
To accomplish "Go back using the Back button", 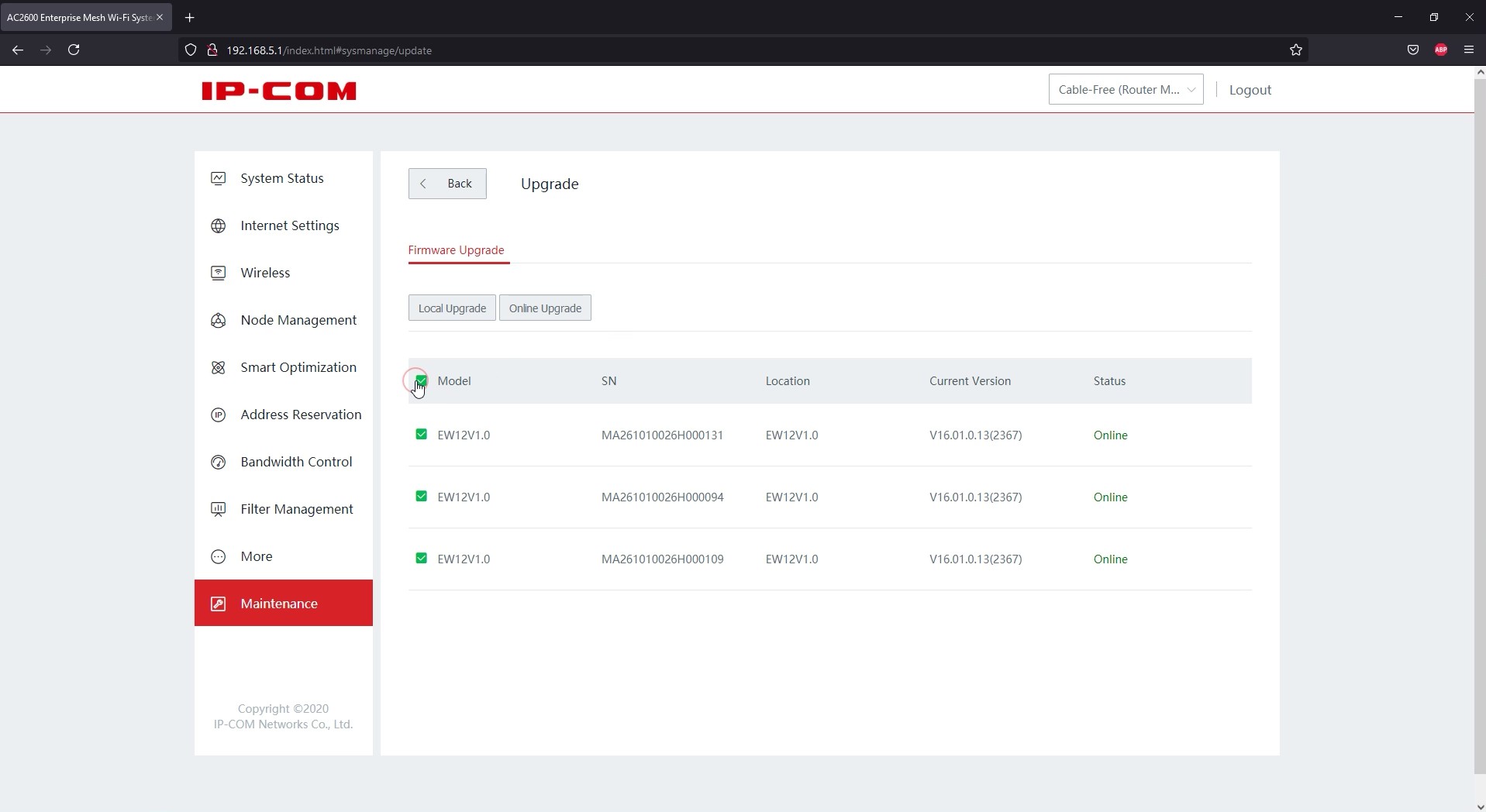I will (447, 184).
